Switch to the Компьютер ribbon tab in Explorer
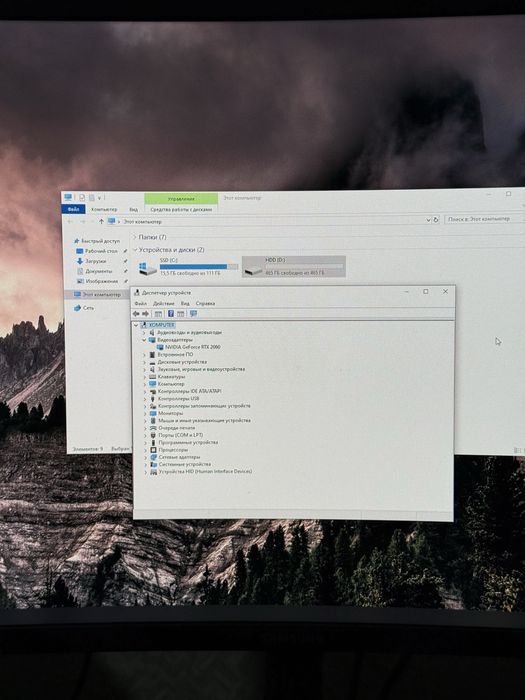 click(104, 209)
